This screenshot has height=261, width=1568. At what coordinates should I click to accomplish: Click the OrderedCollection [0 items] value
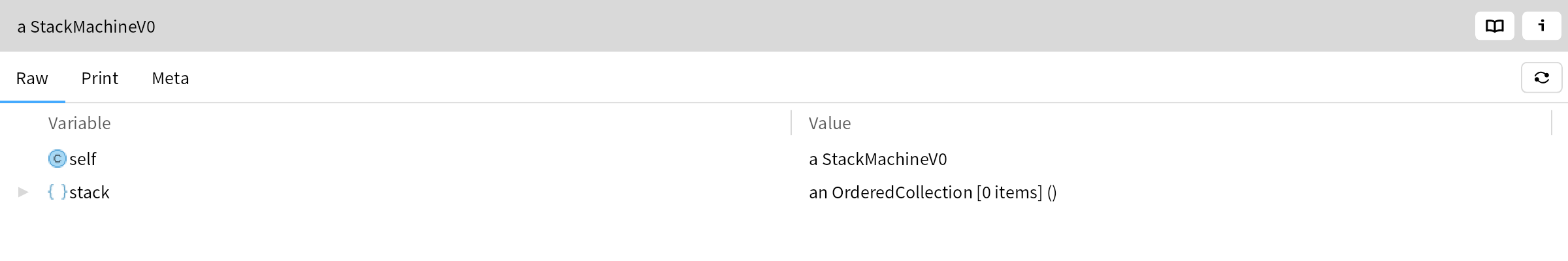click(933, 192)
